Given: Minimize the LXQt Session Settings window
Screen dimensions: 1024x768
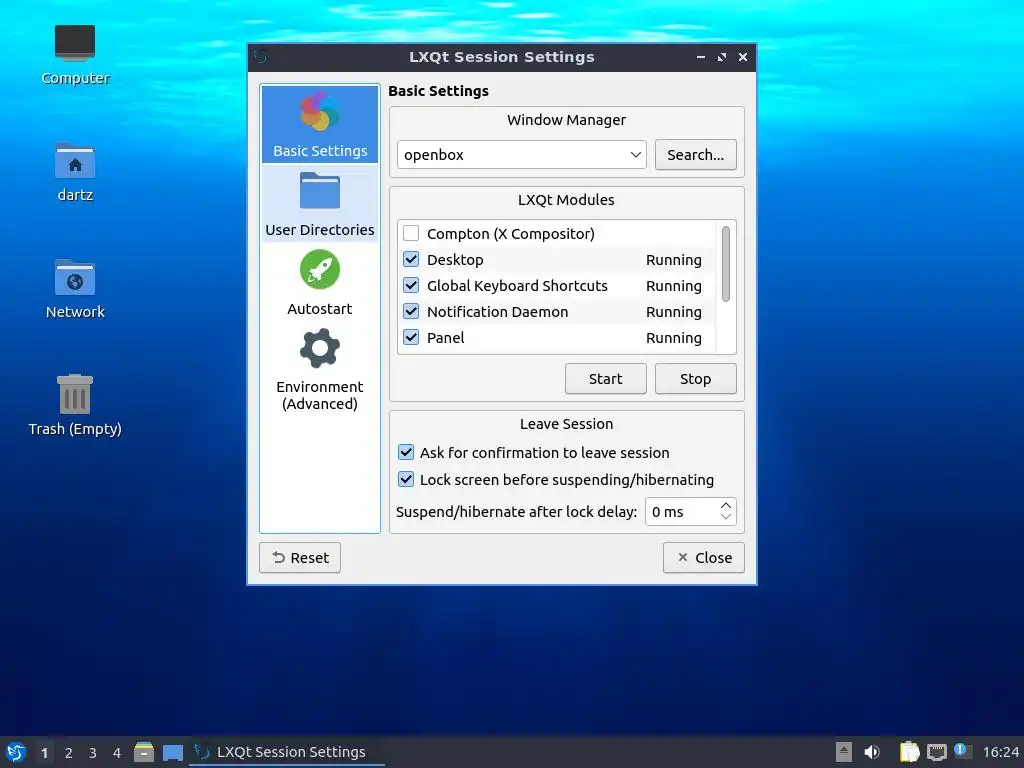Looking at the screenshot, I should (x=701, y=57).
